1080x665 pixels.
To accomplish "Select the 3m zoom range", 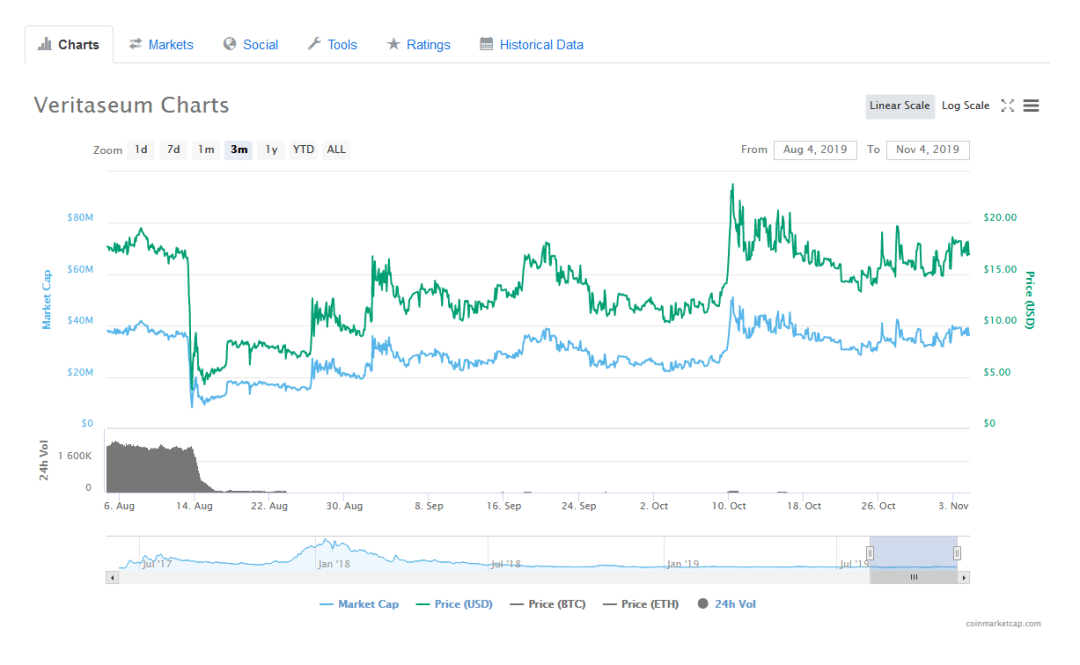I will click(239, 150).
